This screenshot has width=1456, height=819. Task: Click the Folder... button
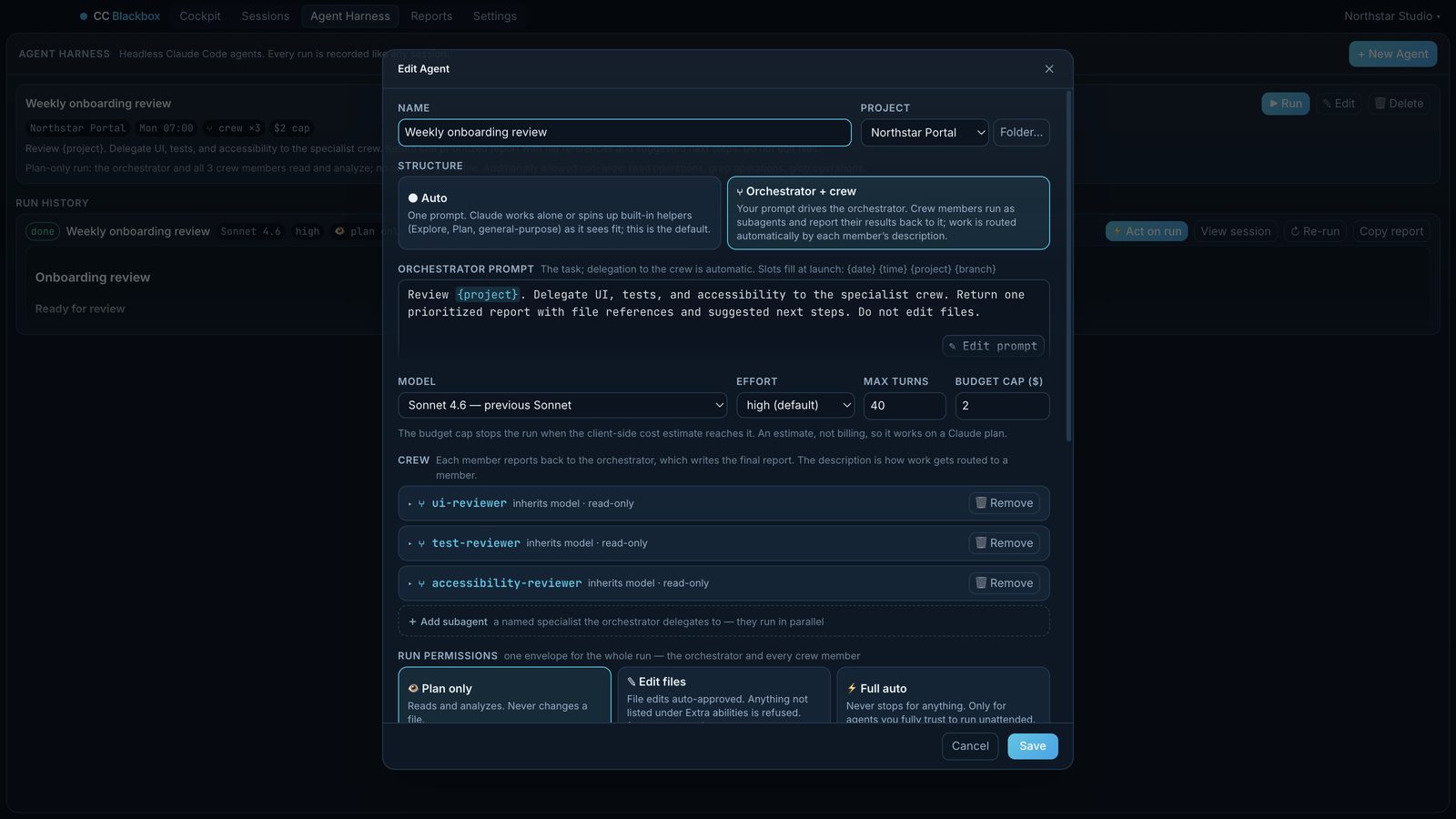[1021, 133]
